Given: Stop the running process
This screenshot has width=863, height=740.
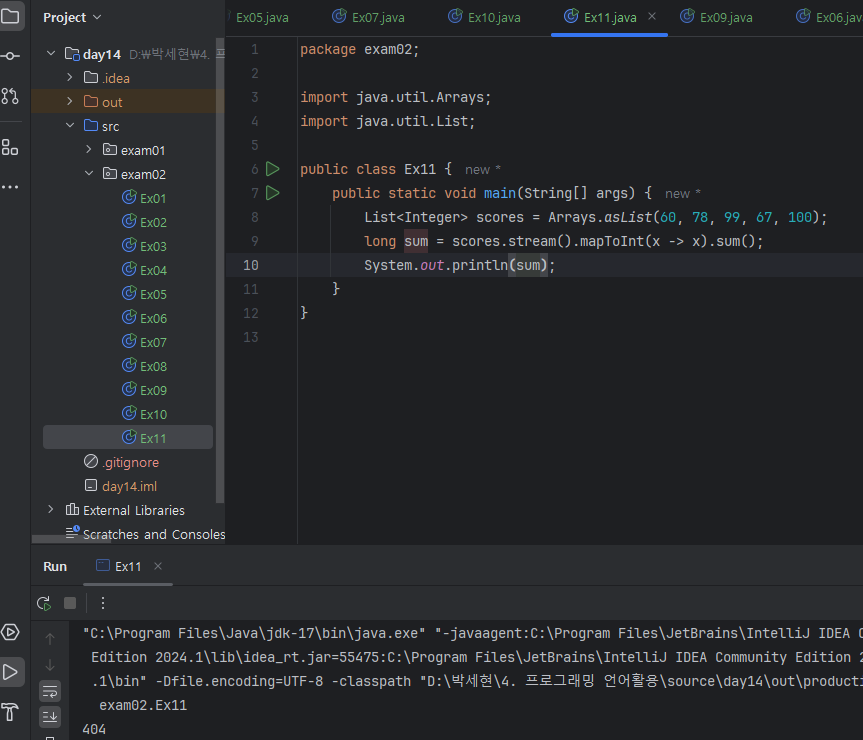Looking at the screenshot, I should [x=70, y=603].
